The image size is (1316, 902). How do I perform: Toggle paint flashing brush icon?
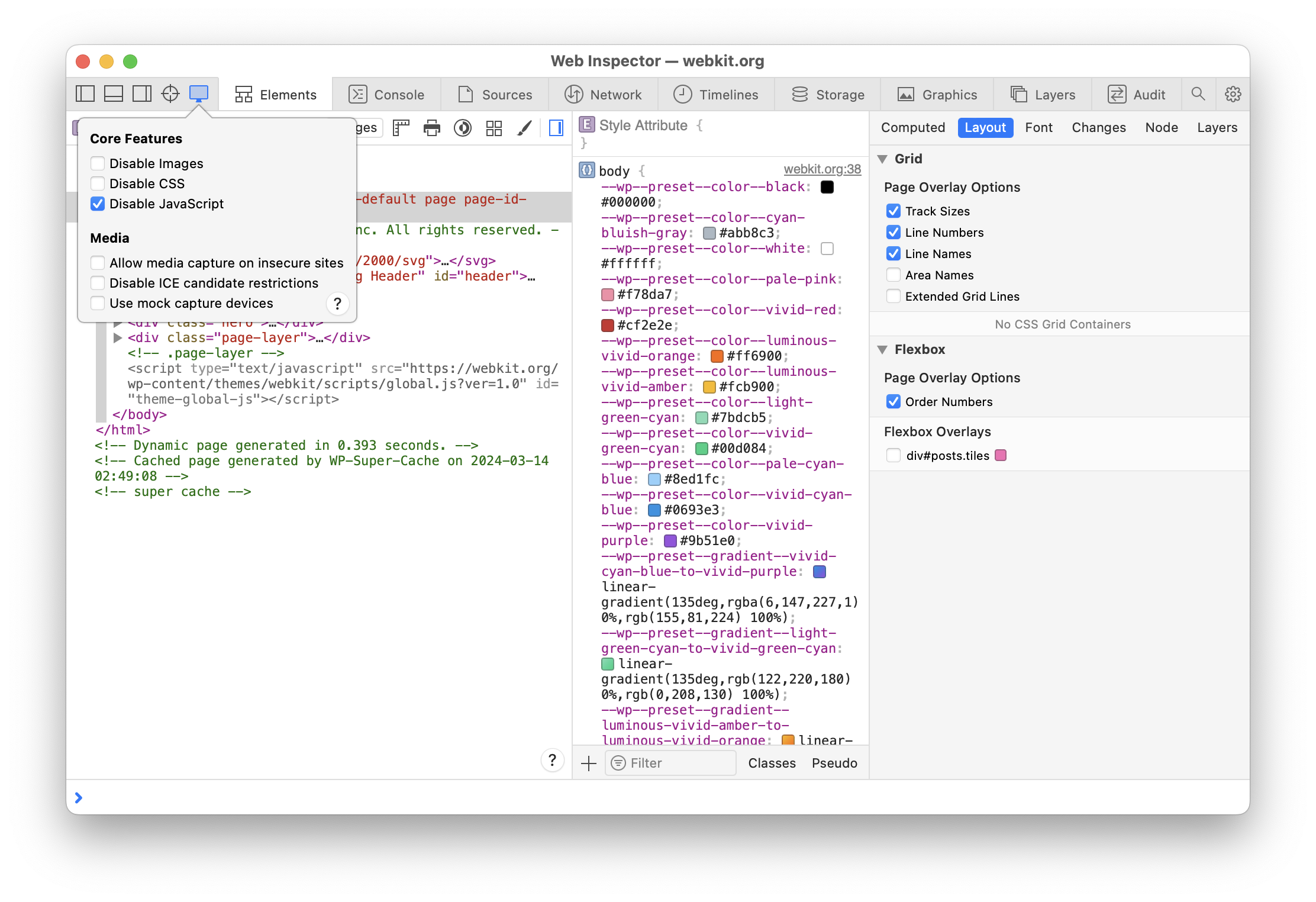524,128
